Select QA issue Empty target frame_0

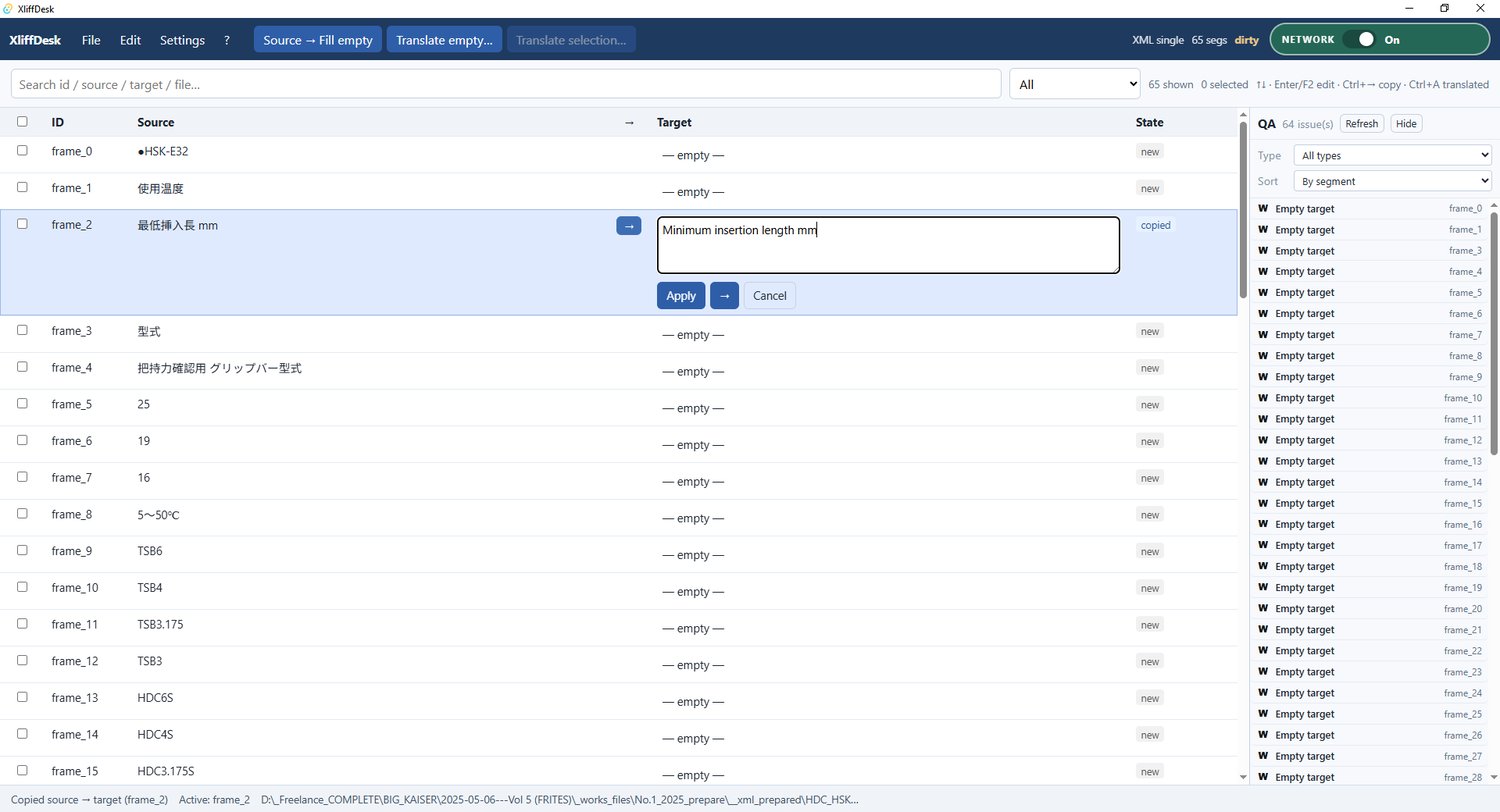(x=1369, y=209)
